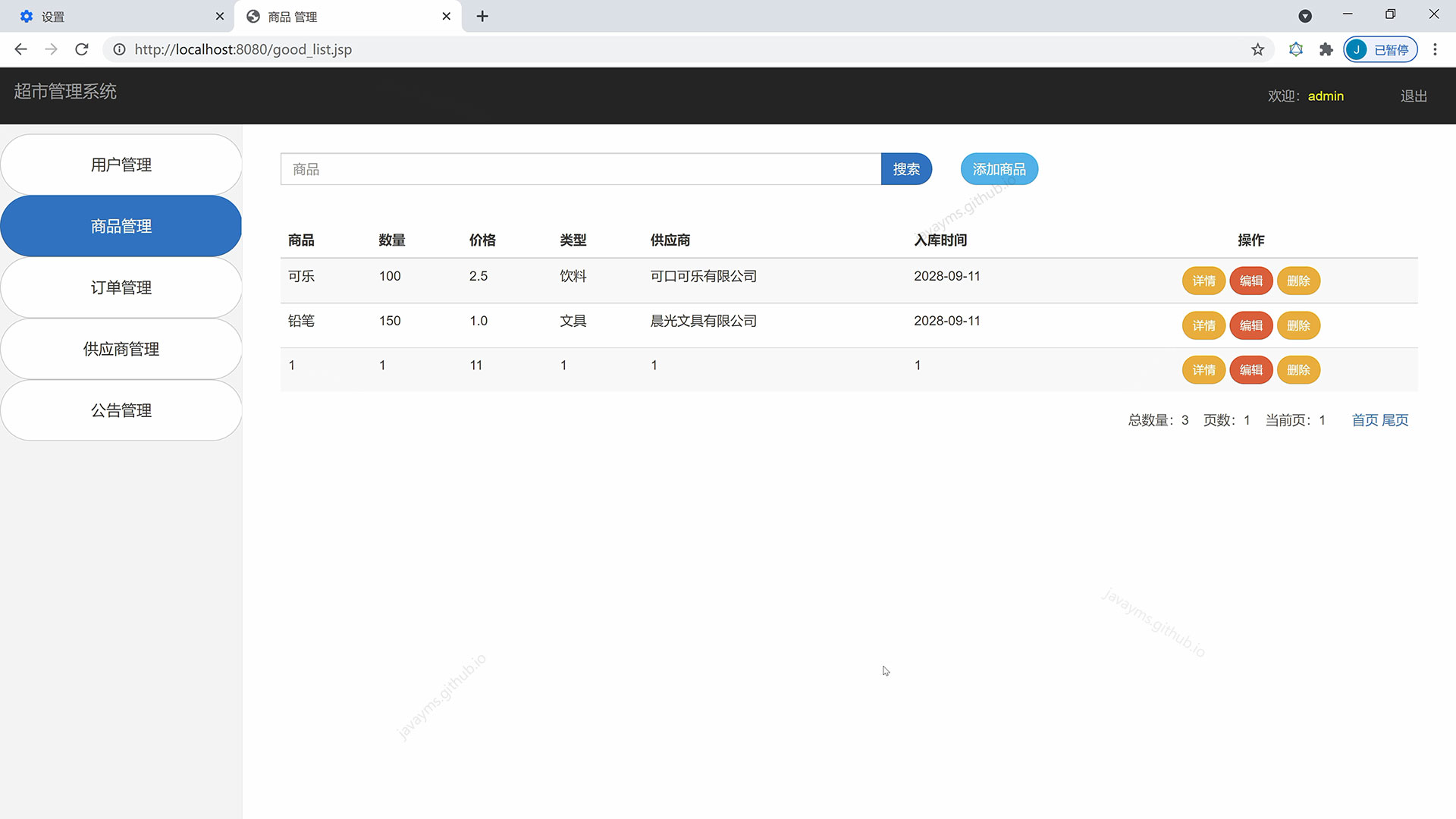Open the paused profile J button
The height and width of the screenshot is (819, 1456).
click(x=1380, y=49)
